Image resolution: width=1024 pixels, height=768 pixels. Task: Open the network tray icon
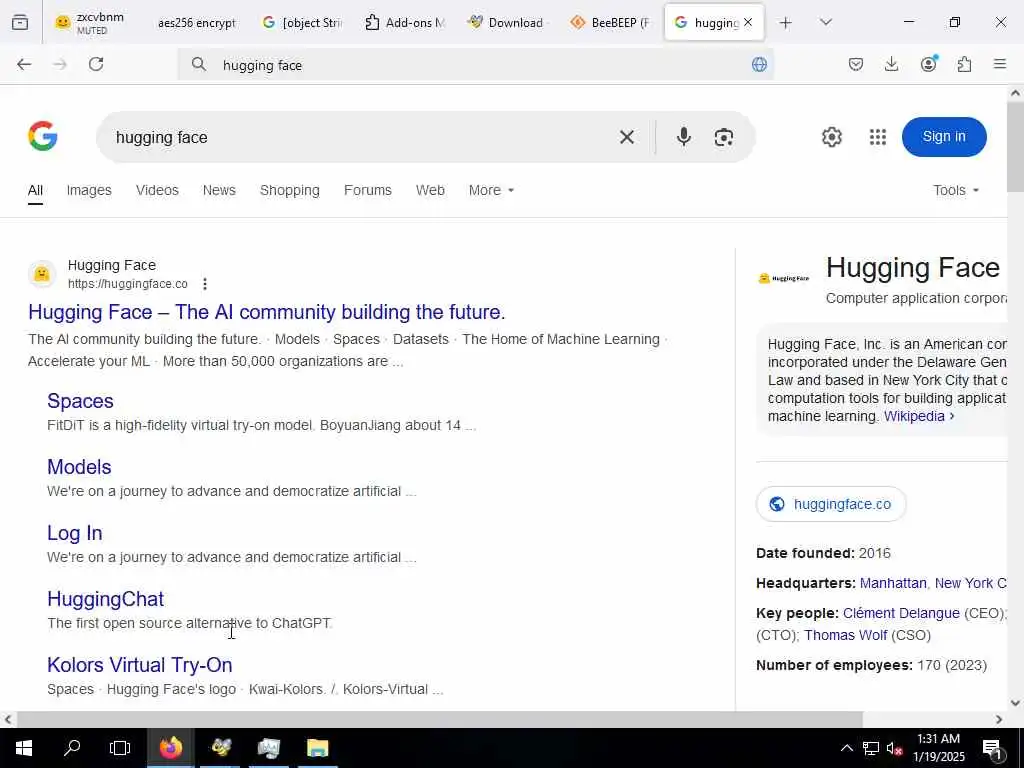(871, 748)
